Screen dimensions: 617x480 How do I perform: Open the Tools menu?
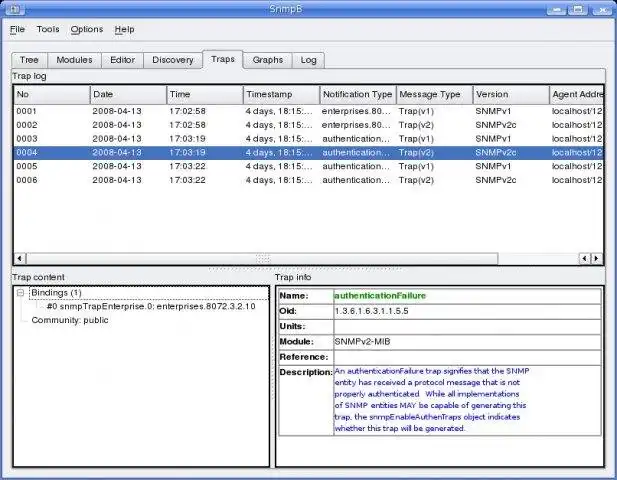[48, 30]
